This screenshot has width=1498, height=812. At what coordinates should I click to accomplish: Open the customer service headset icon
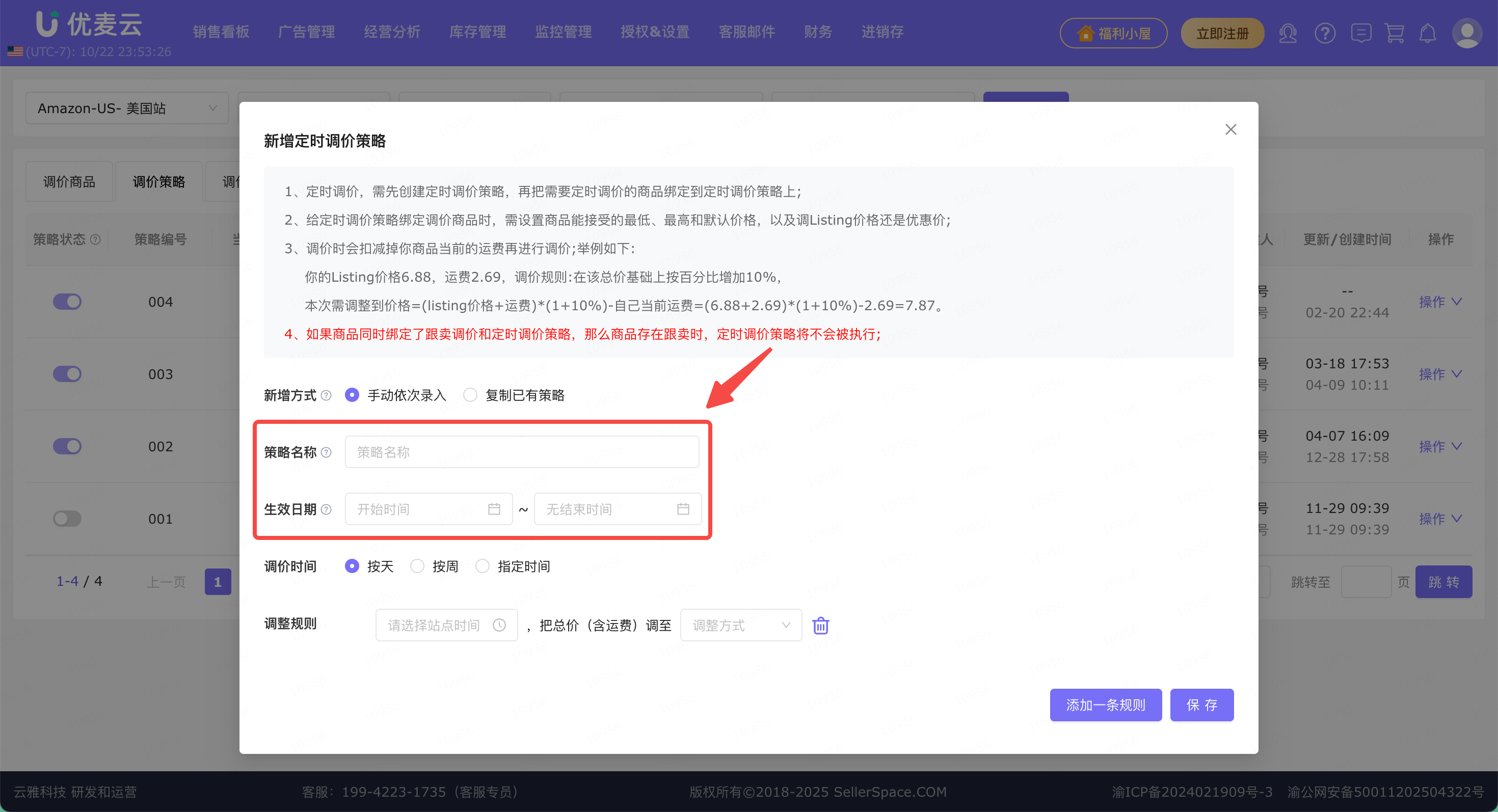point(1288,33)
